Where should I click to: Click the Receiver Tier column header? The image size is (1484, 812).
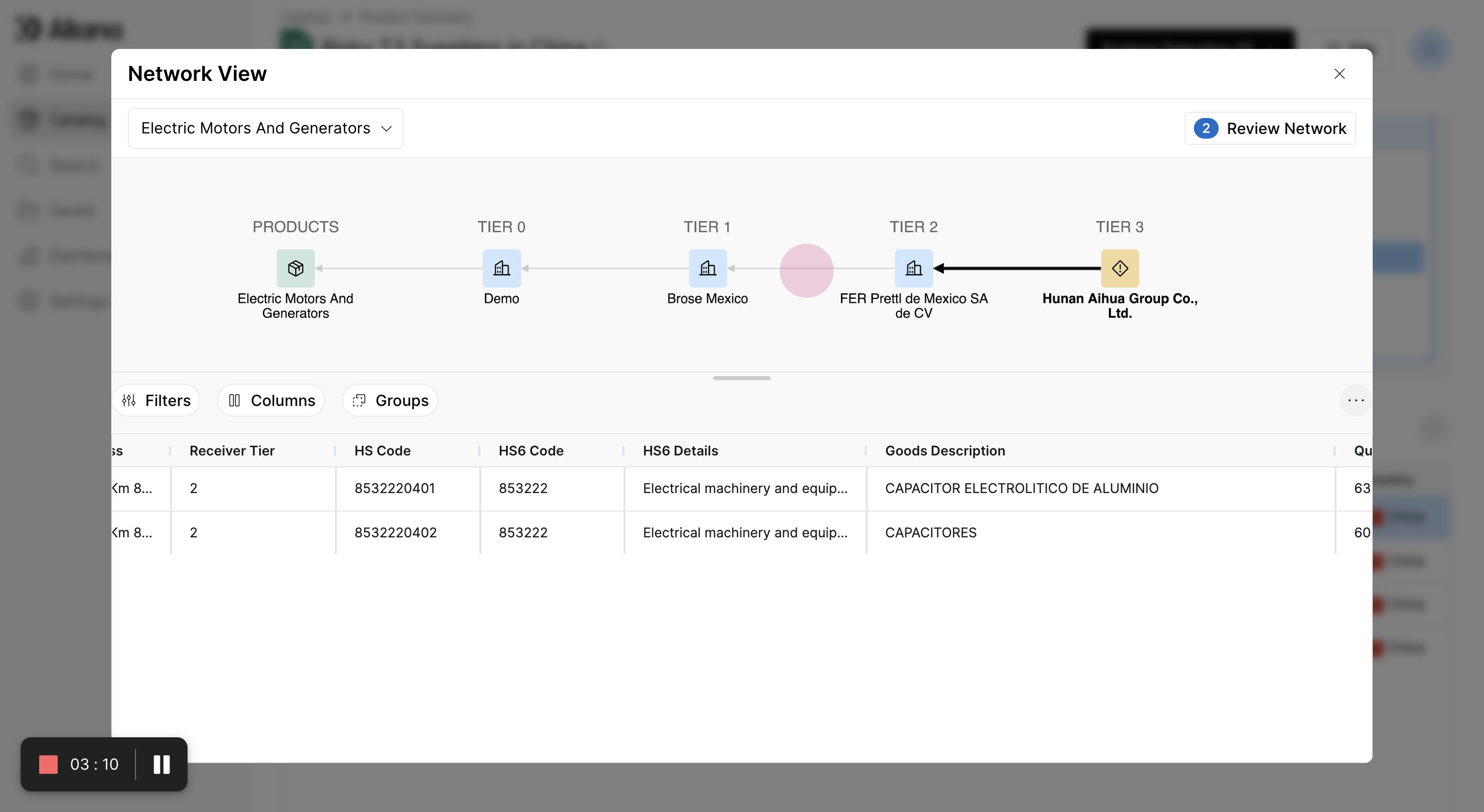pos(231,450)
